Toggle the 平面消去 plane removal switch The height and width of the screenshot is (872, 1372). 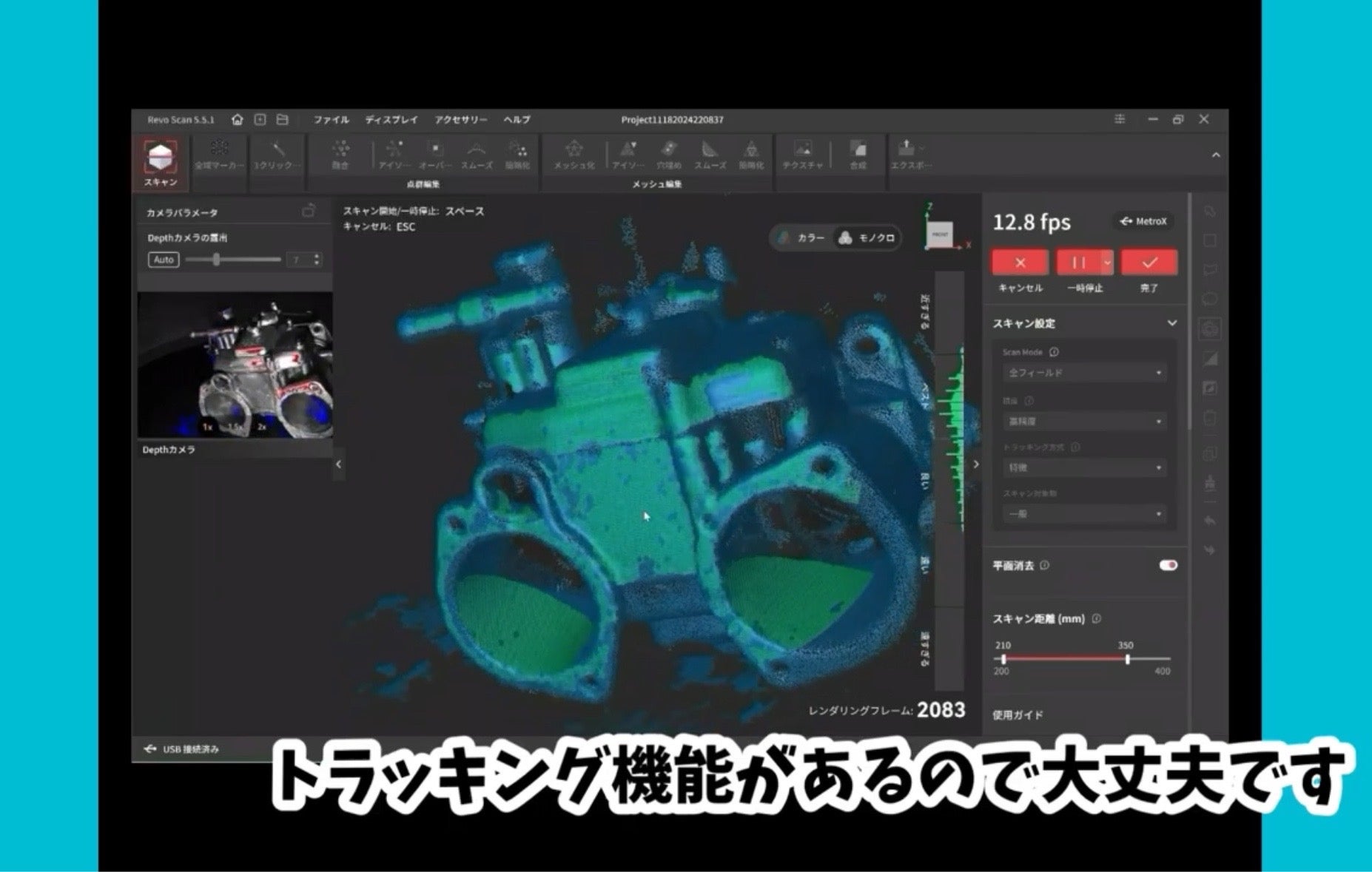(x=1168, y=565)
